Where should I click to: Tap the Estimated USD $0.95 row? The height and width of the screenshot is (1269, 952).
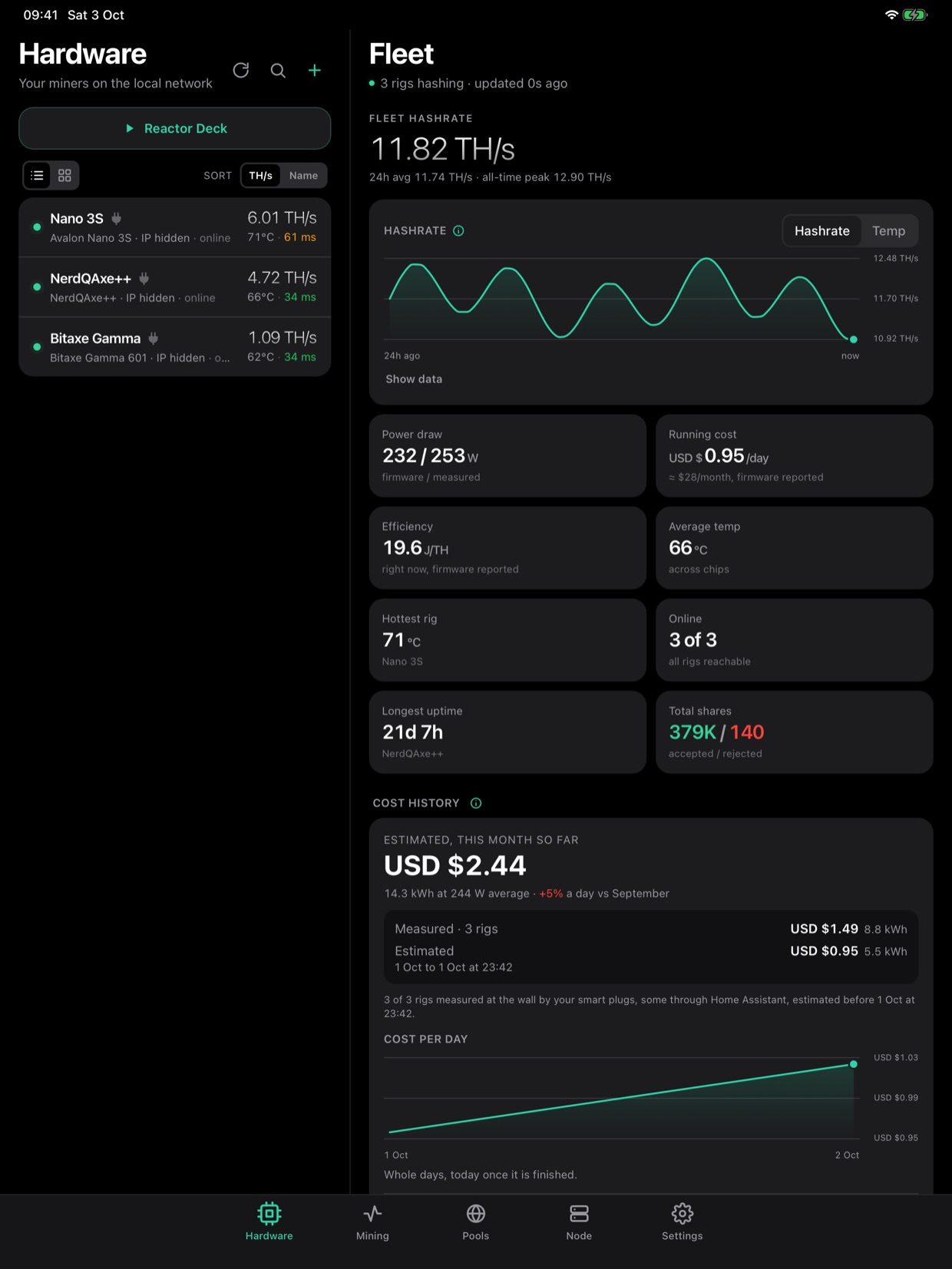pyautogui.click(x=651, y=958)
